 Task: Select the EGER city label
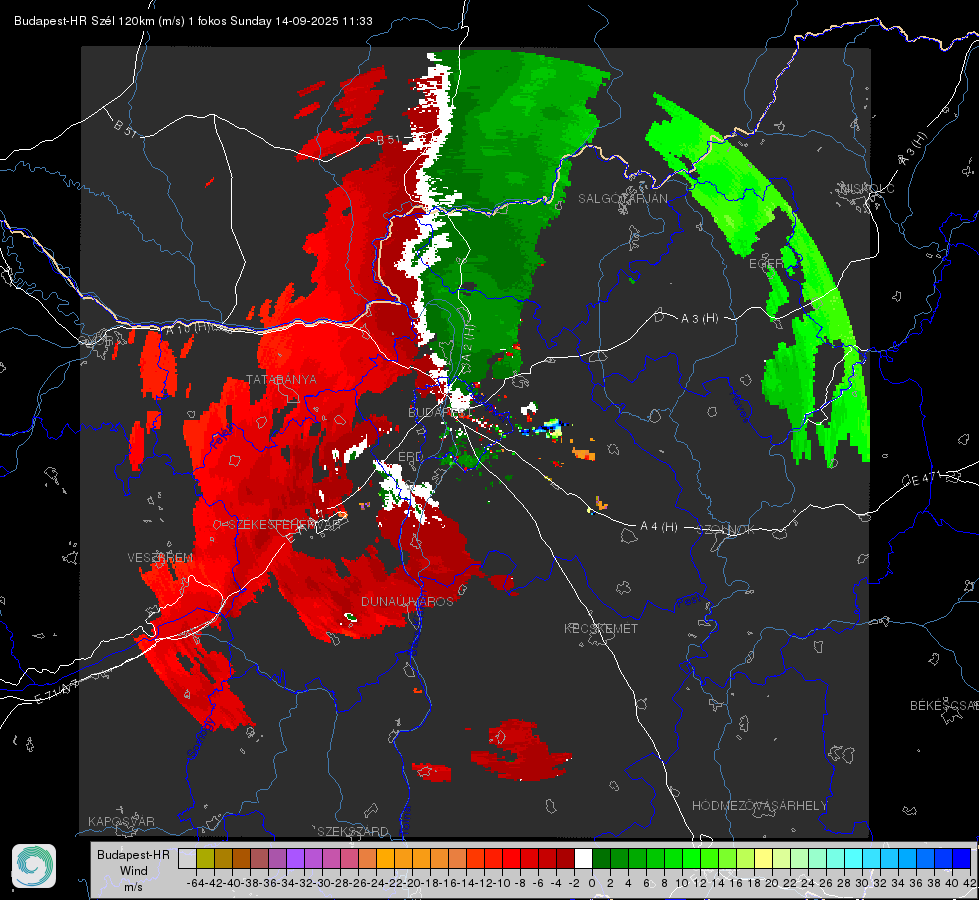766,264
